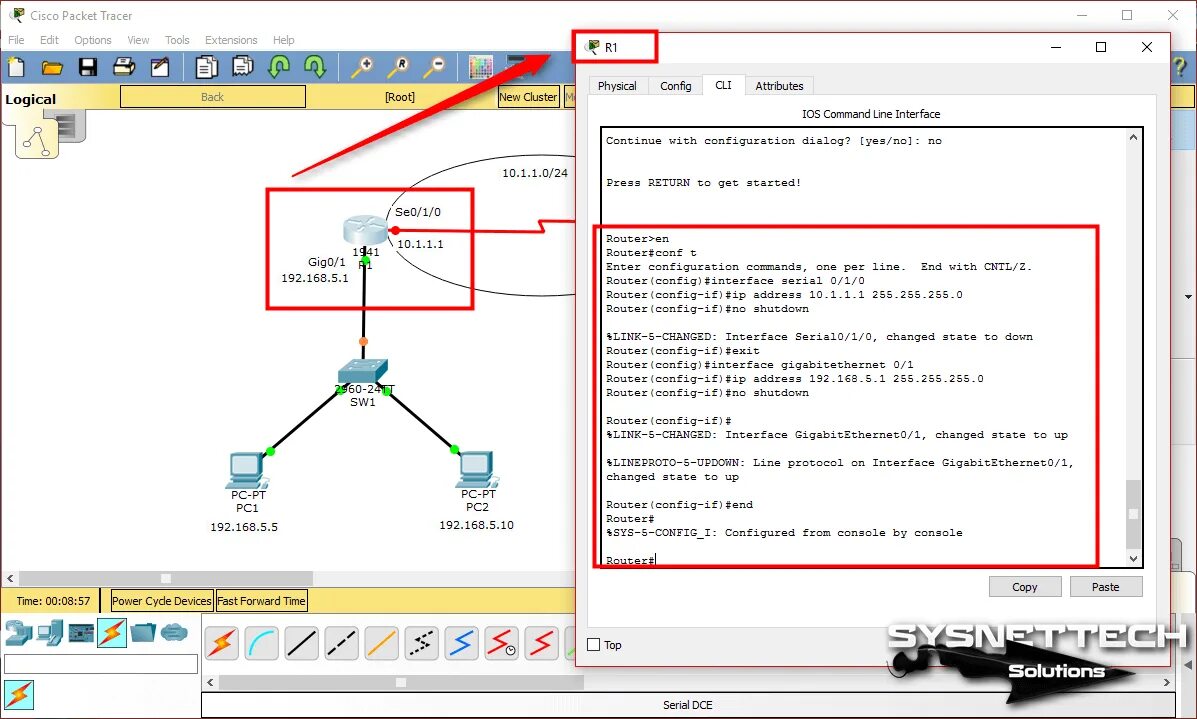
Task: Switch to Attributes tab in R1
Action: pos(779,85)
